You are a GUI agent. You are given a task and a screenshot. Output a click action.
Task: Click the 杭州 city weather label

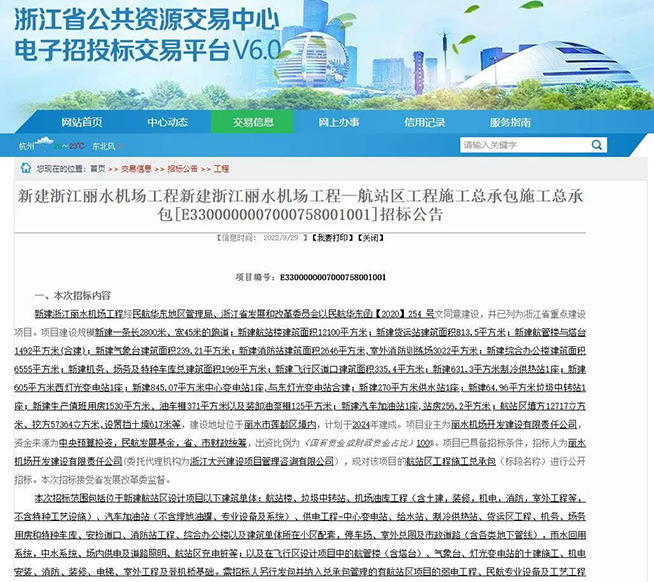[x=26, y=146]
